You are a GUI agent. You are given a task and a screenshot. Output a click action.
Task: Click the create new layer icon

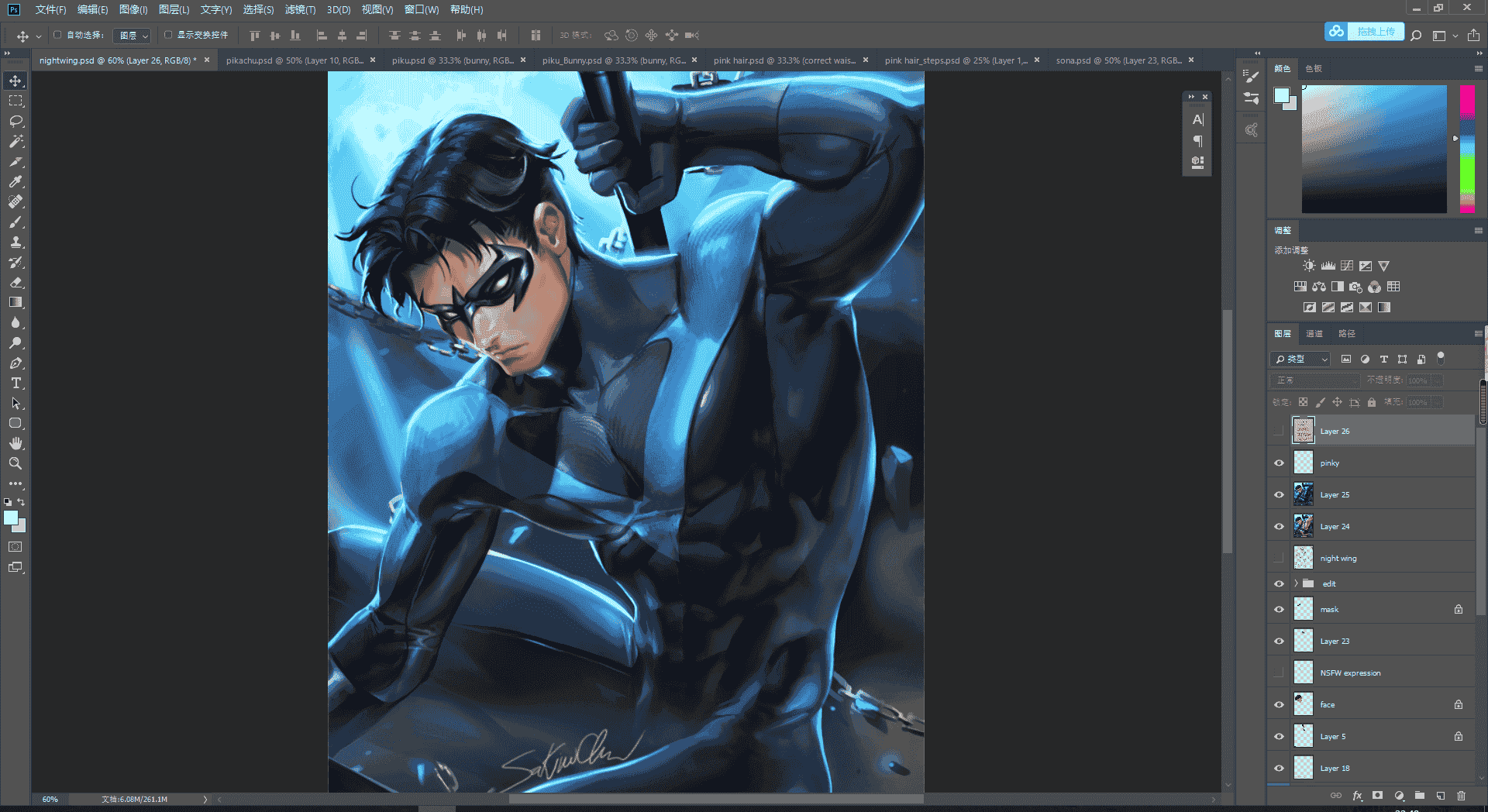tap(1440, 796)
